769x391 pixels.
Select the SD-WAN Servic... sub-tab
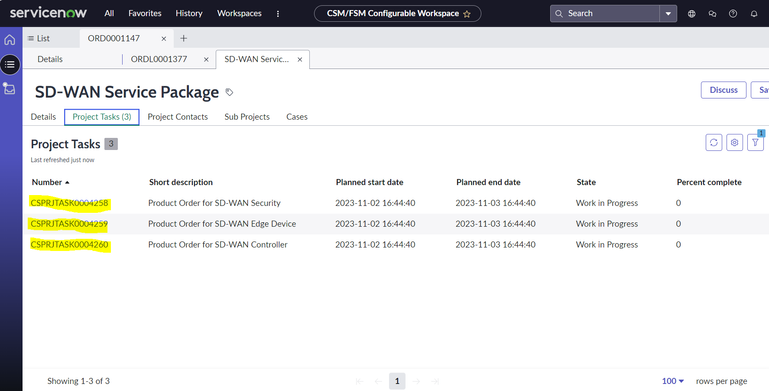coord(256,59)
